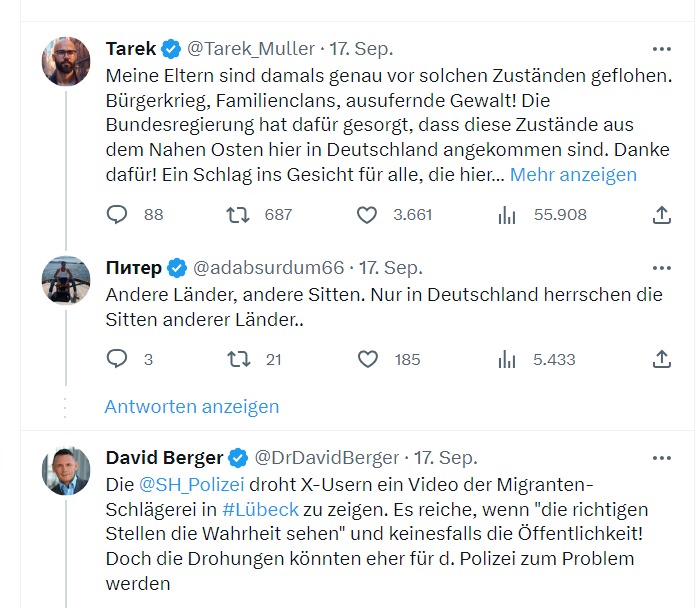Open more options on Питер's tweet
Viewport: 697px width, 608px height.
click(661, 267)
